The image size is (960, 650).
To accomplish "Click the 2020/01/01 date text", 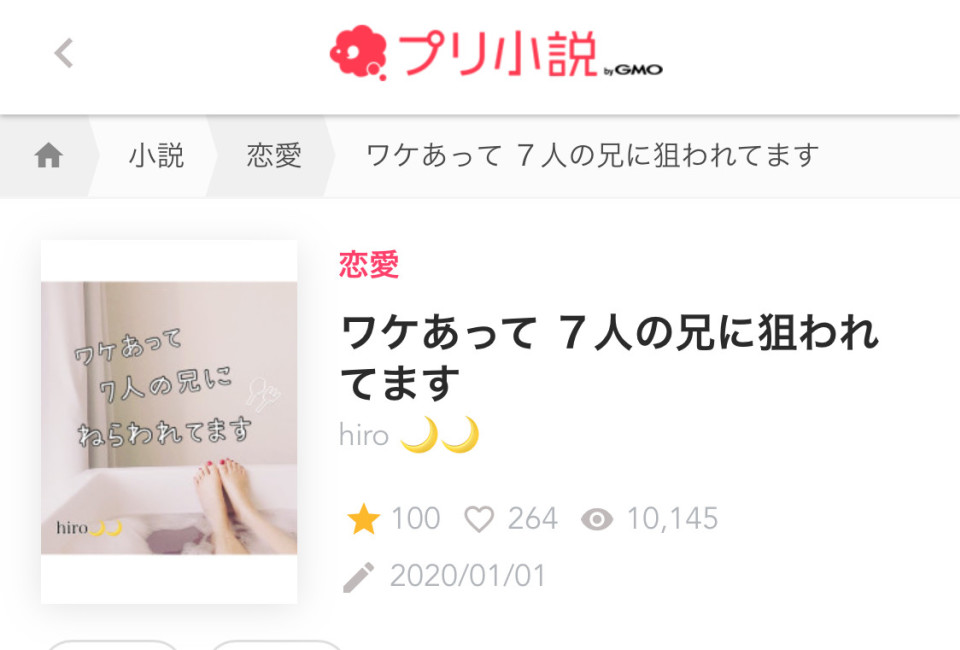I will [x=468, y=576].
